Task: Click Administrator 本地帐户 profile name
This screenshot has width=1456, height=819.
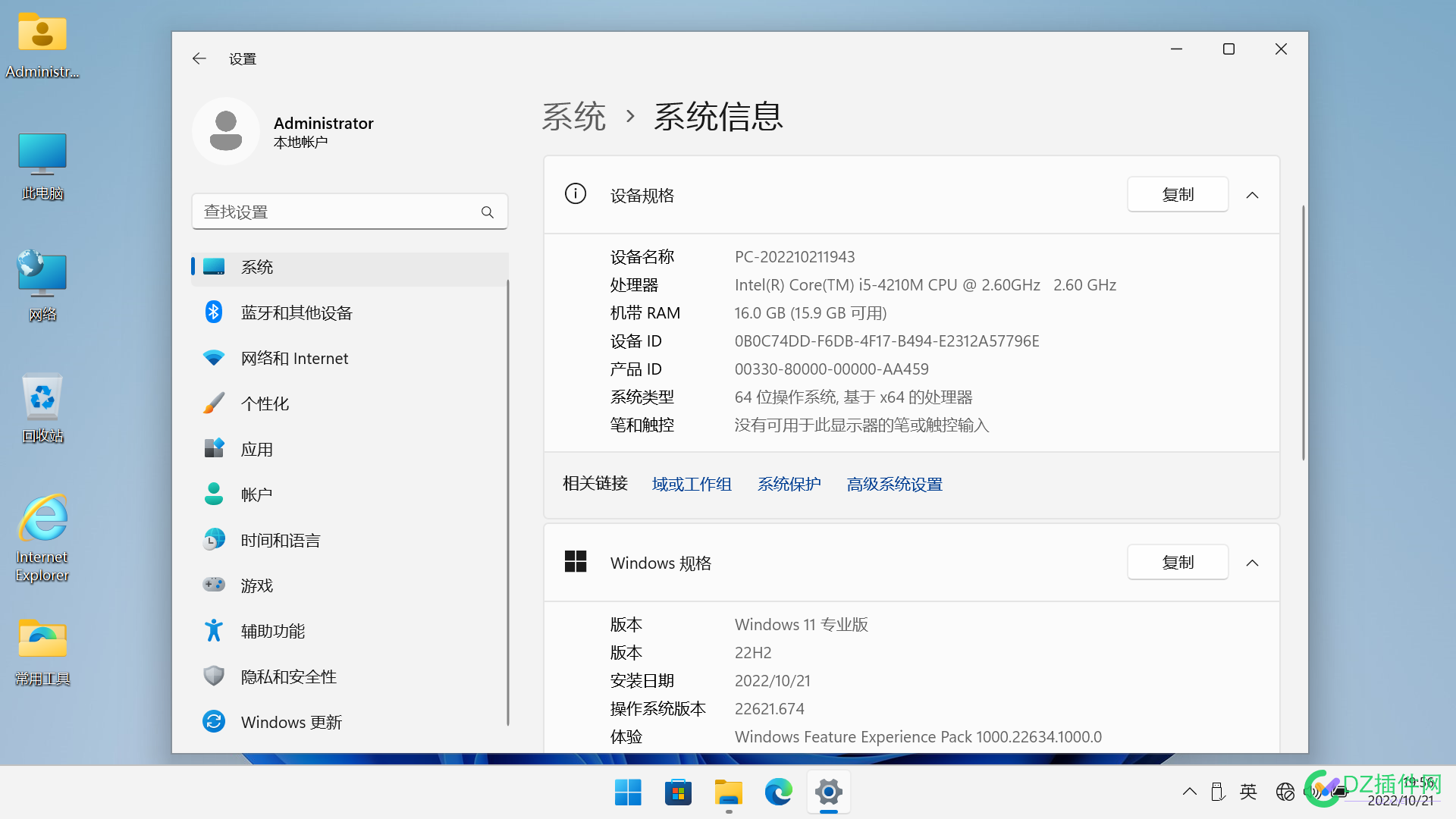Action: click(324, 132)
